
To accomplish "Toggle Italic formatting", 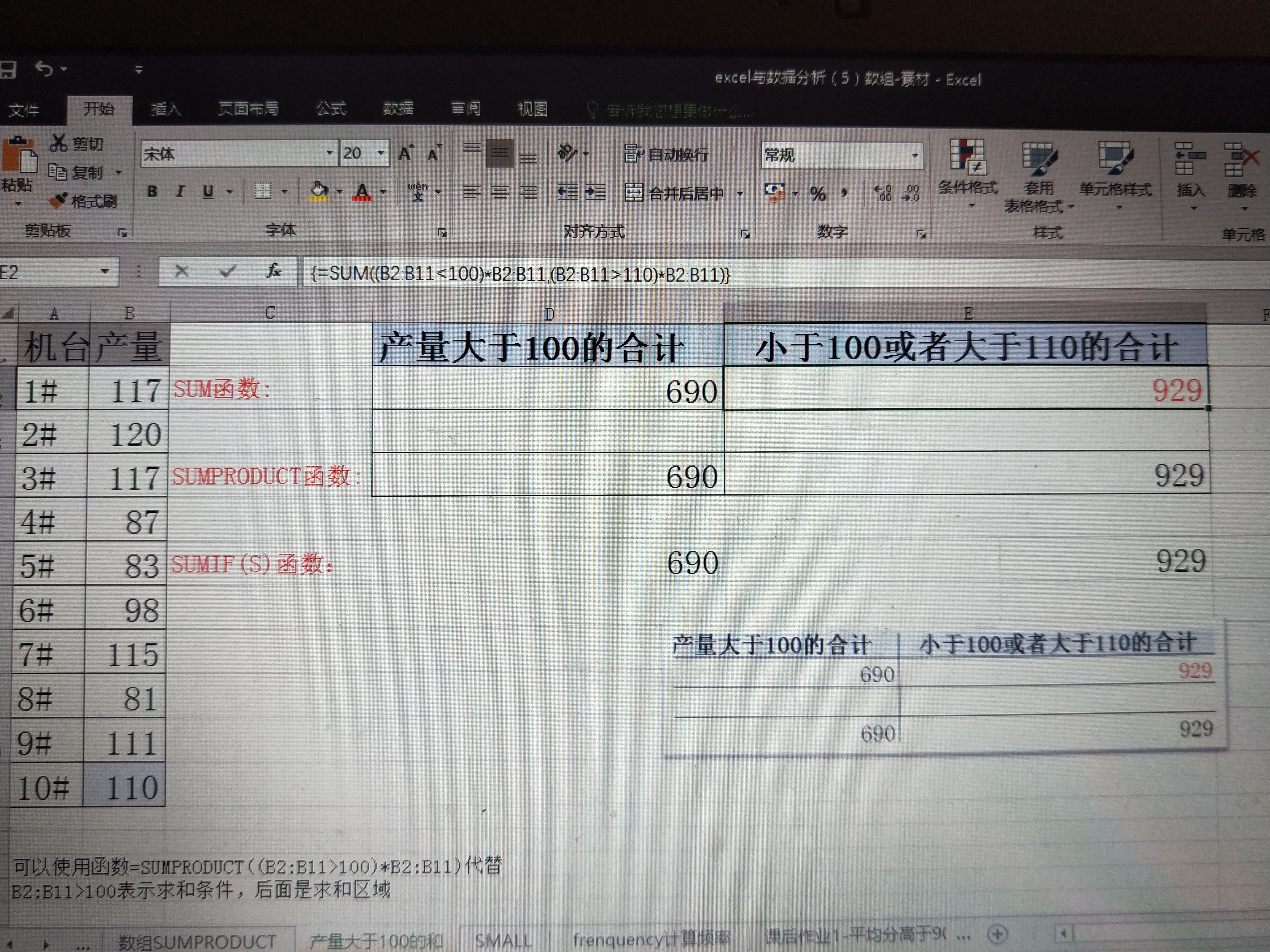I will pos(180,192).
